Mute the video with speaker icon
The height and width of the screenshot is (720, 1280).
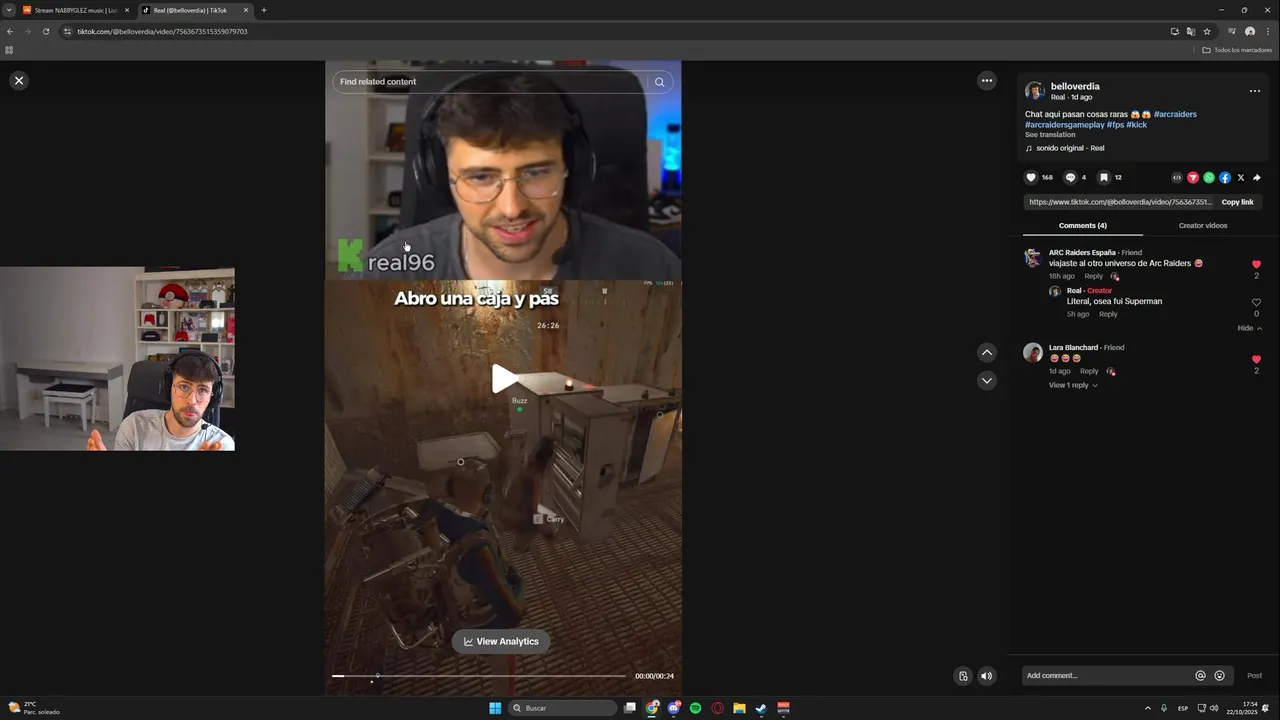point(987,676)
